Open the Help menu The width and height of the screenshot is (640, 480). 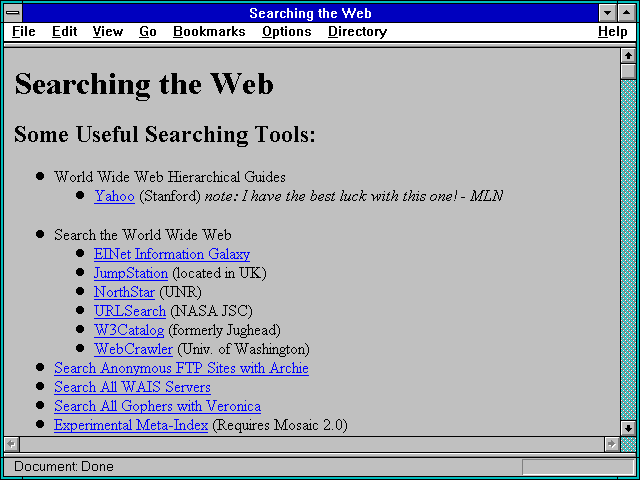click(x=613, y=32)
